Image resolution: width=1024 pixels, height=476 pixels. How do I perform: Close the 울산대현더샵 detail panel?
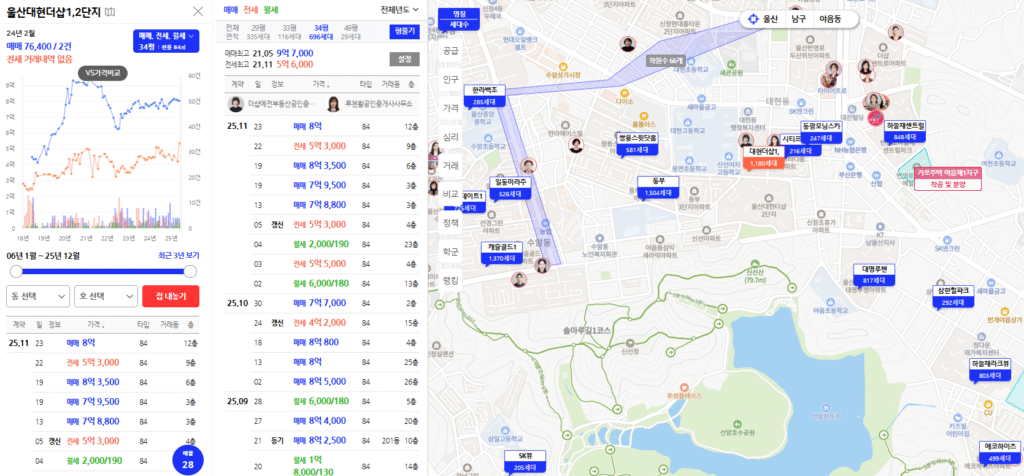[x=198, y=11]
